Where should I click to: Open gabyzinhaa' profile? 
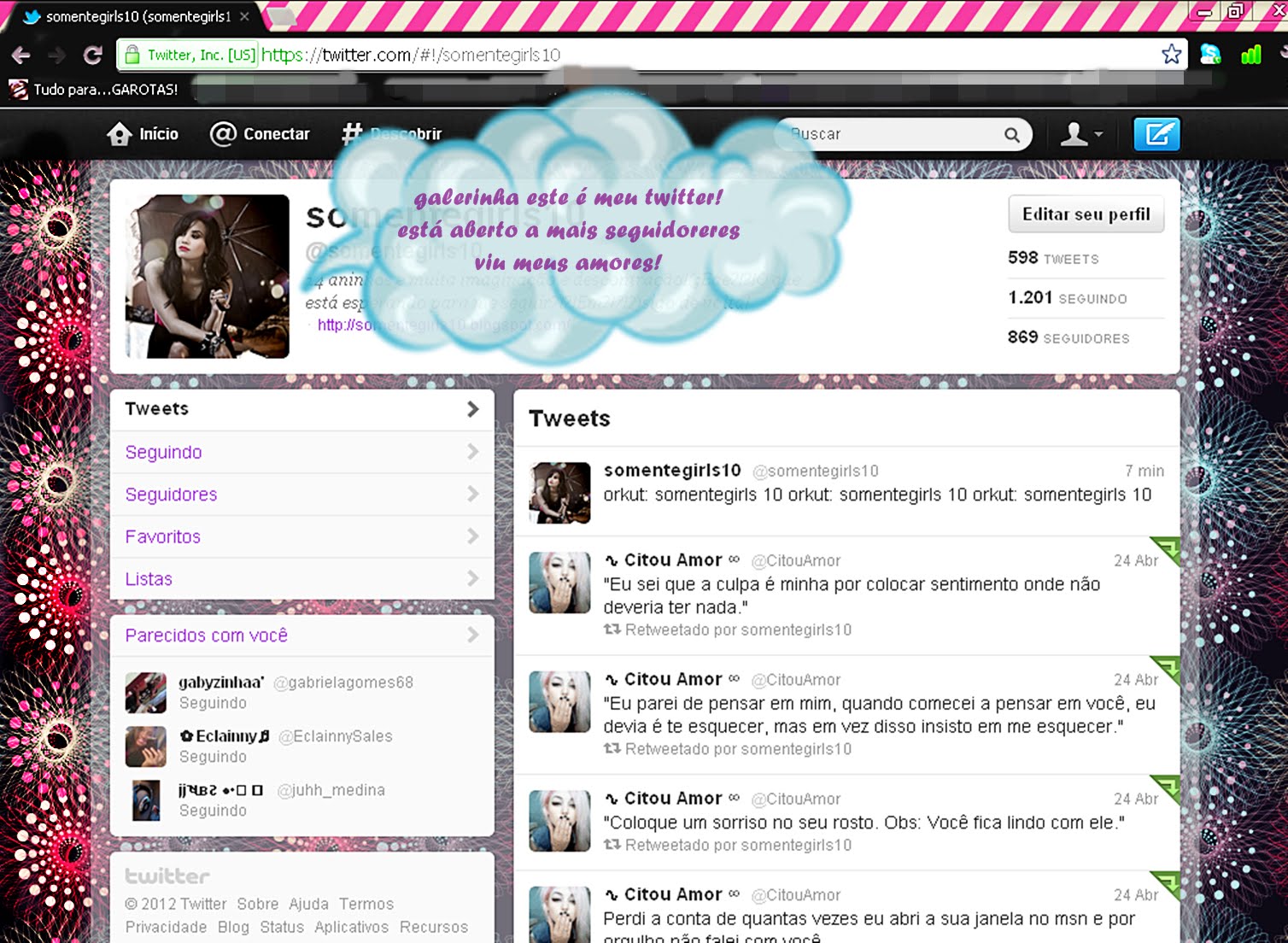point(221,682)
